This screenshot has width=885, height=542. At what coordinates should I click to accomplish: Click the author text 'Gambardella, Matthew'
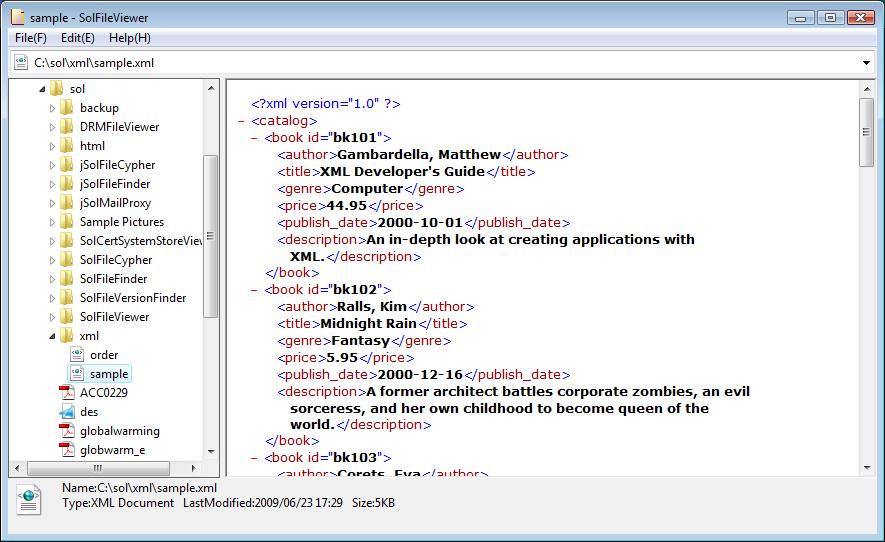coord(419,155)
